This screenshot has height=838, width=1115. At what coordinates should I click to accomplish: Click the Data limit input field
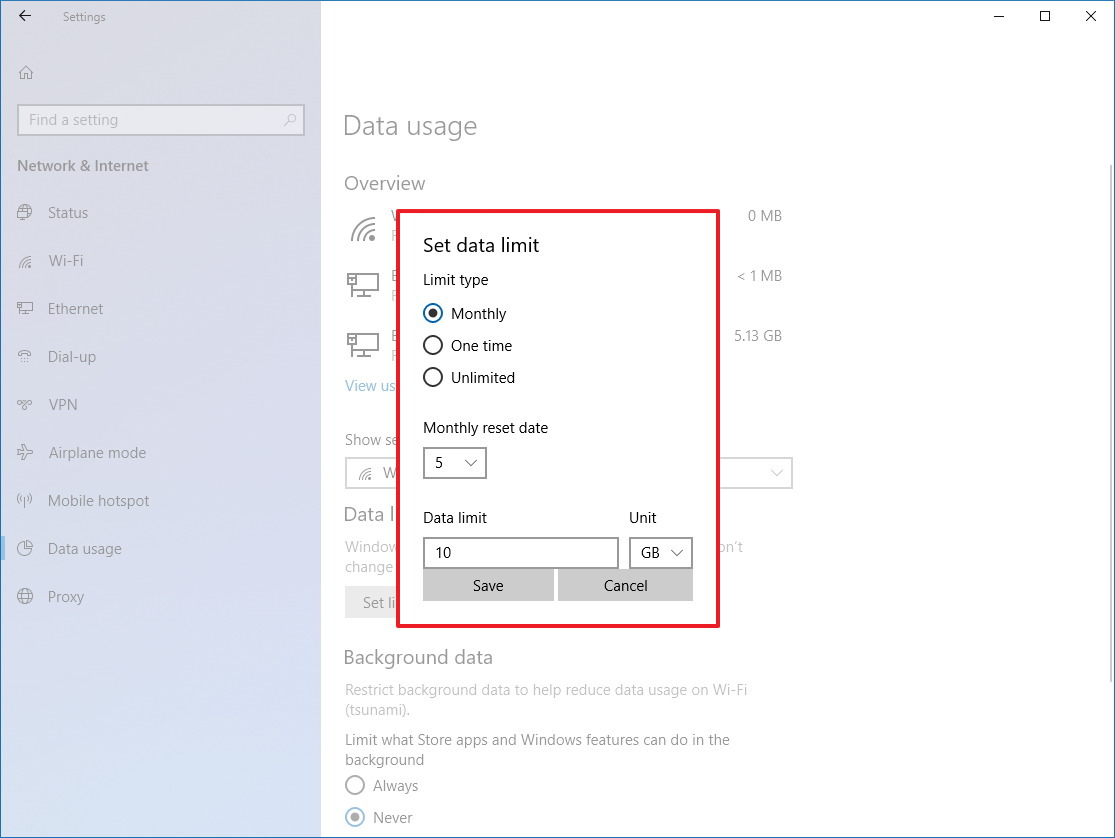[x=520, y=553]
